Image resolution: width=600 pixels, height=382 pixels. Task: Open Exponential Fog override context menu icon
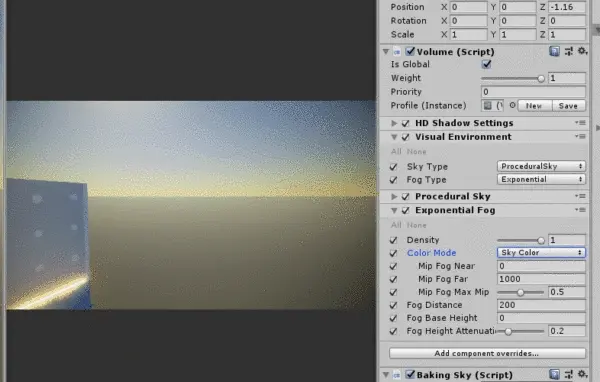[580, 210]
